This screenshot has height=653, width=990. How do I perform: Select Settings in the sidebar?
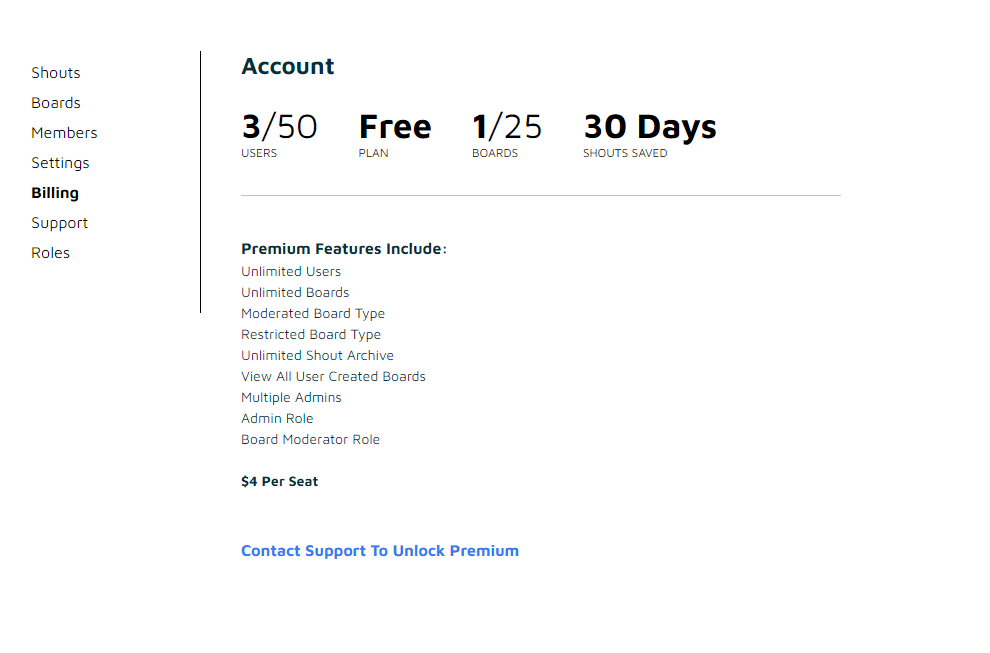click(x=60, y=163)
